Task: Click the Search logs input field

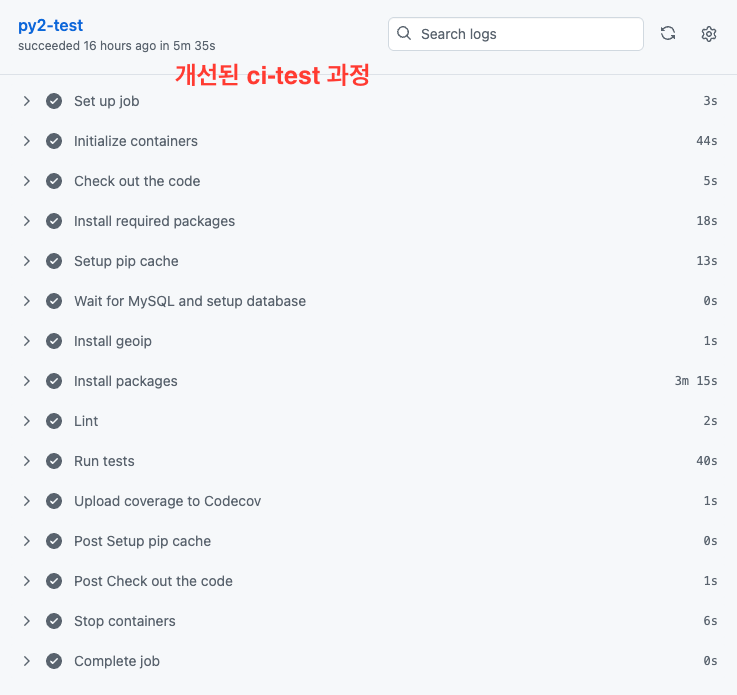Action: [x=527, y=34]
